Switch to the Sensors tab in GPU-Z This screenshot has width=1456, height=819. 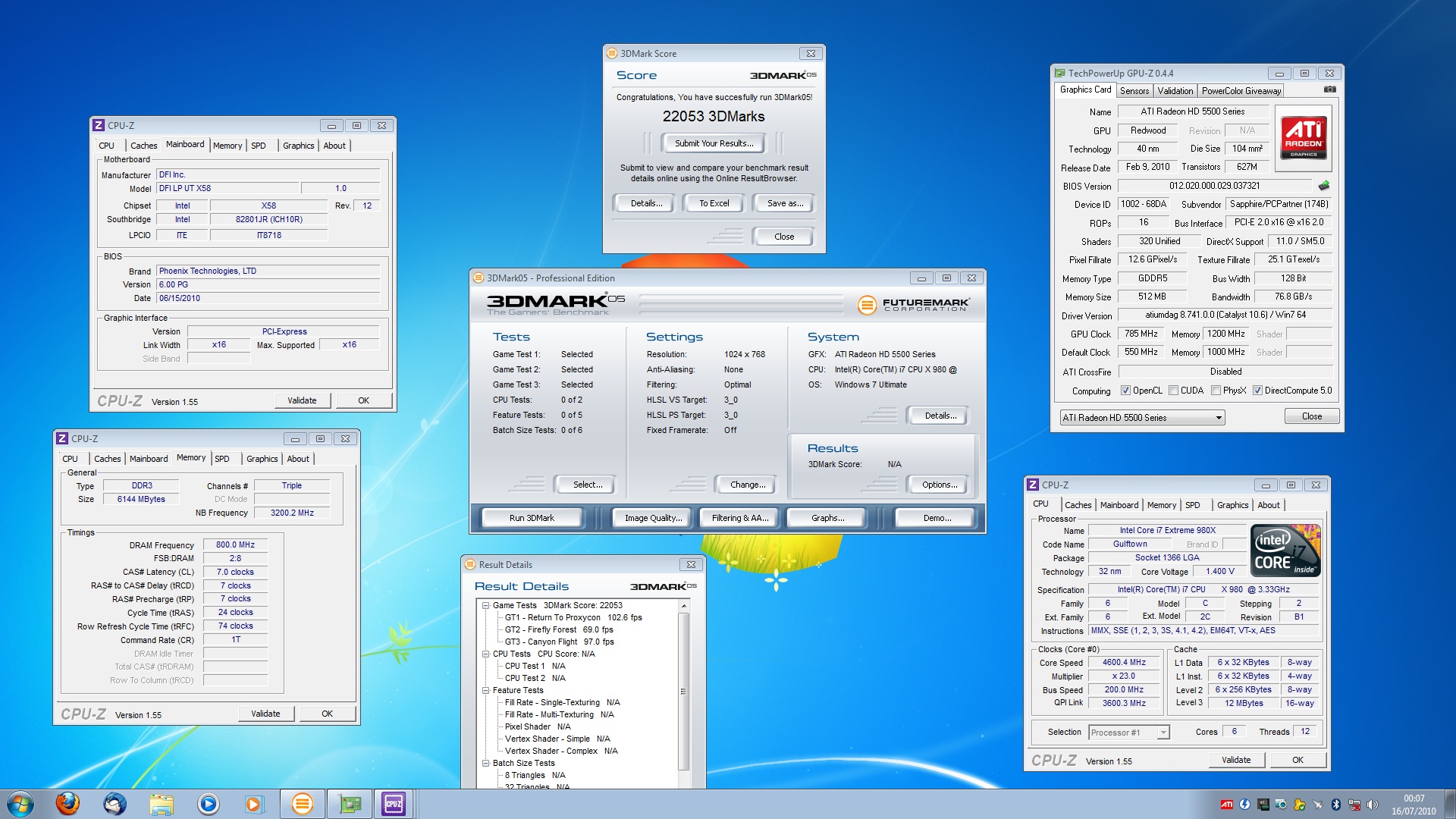tap(1134, 91)
